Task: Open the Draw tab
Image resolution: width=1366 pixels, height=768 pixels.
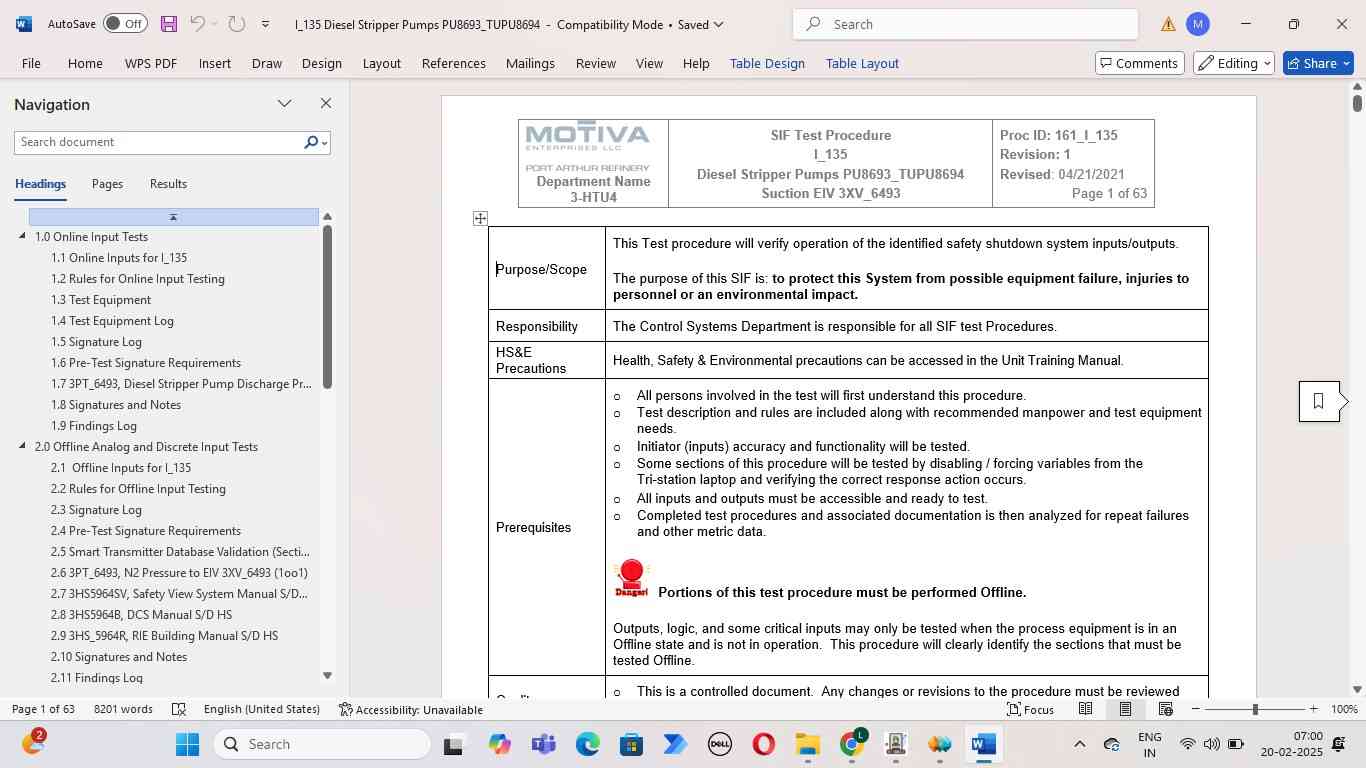Action: coord(267,63)
